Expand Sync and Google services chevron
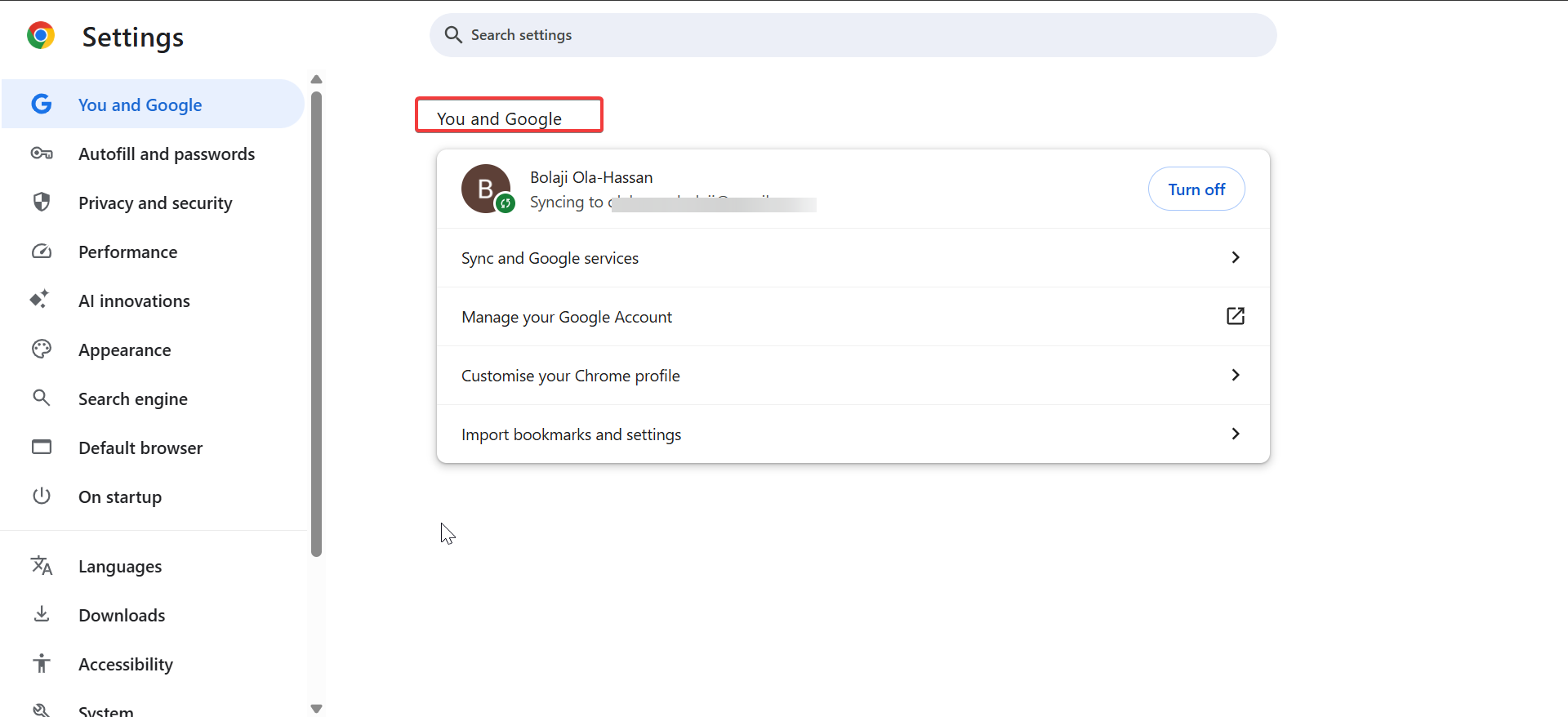The image size is (1568, 717). pyautogui.click(x=1235, y=258)
